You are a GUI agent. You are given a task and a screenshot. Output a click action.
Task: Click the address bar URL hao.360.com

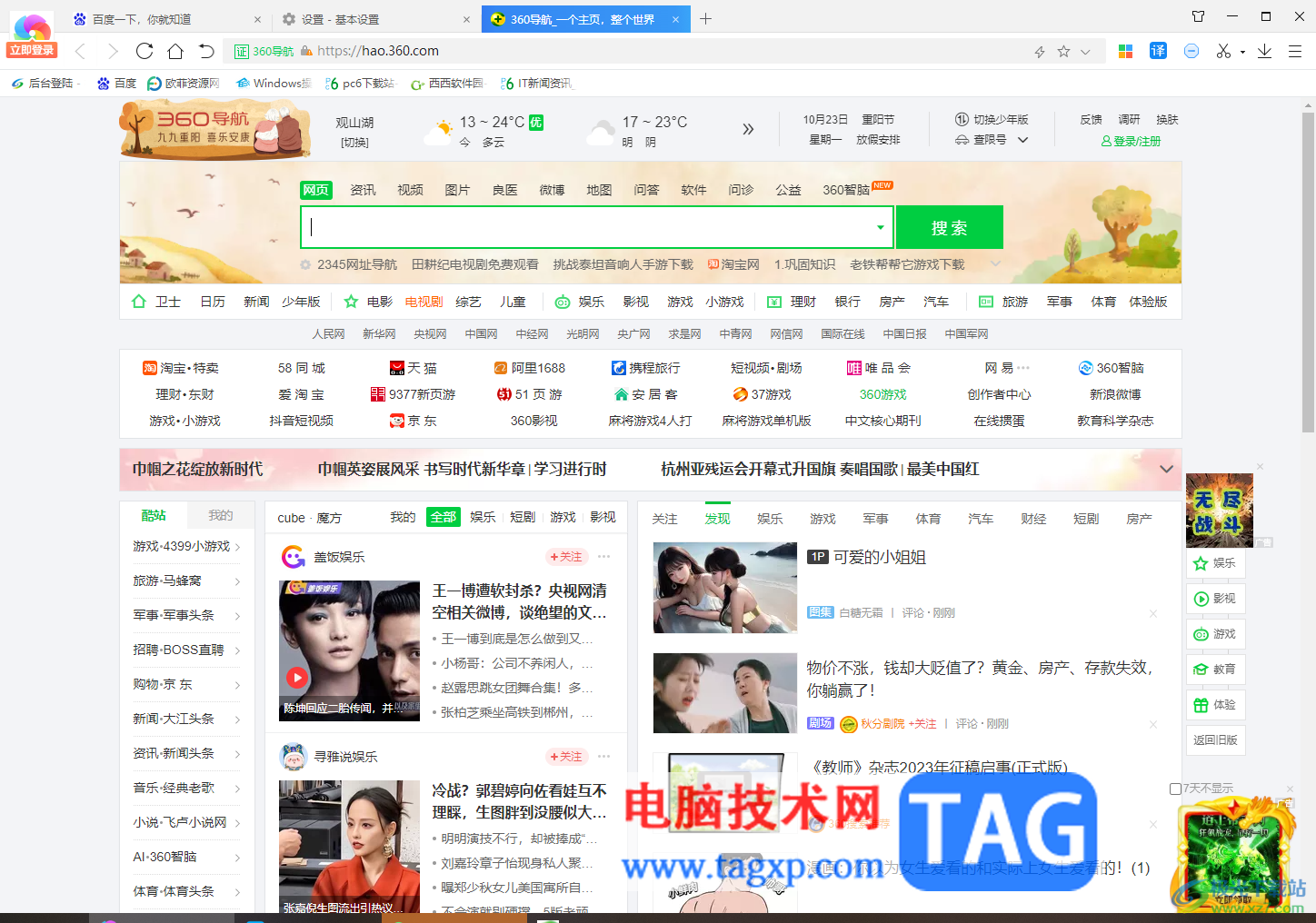coord(378,51)
